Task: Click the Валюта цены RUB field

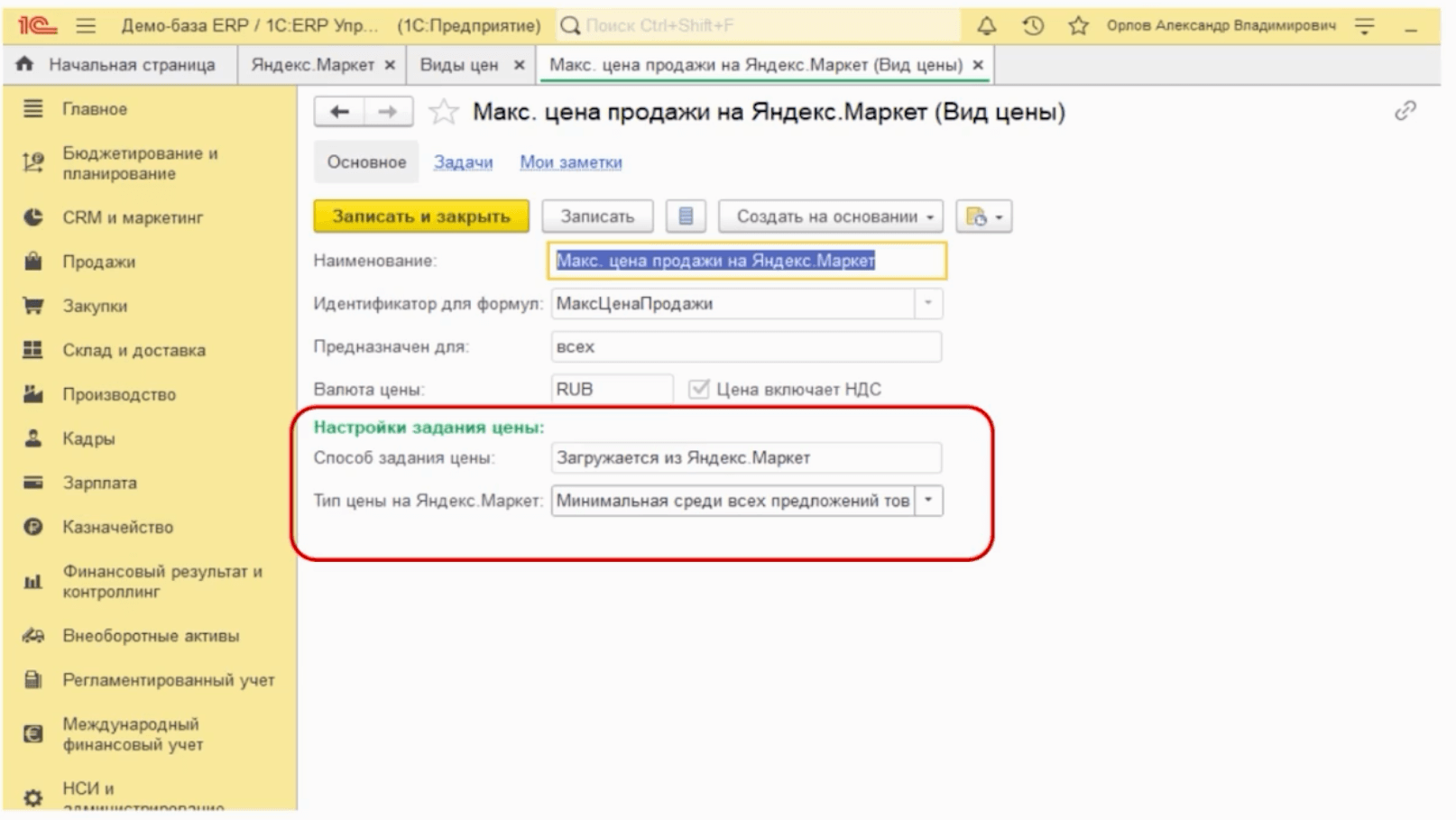Action: pos(612,389)
